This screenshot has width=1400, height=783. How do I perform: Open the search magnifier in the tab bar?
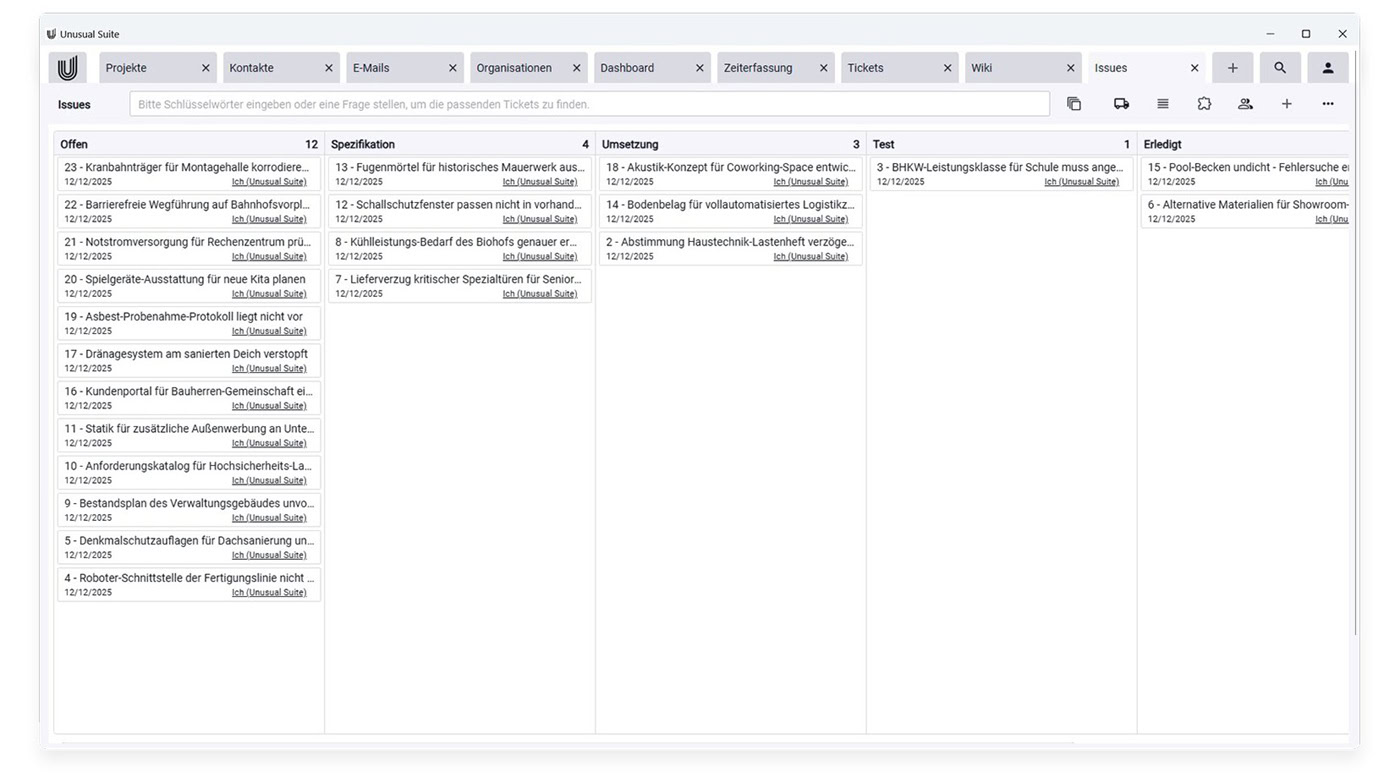point(1280,68)
